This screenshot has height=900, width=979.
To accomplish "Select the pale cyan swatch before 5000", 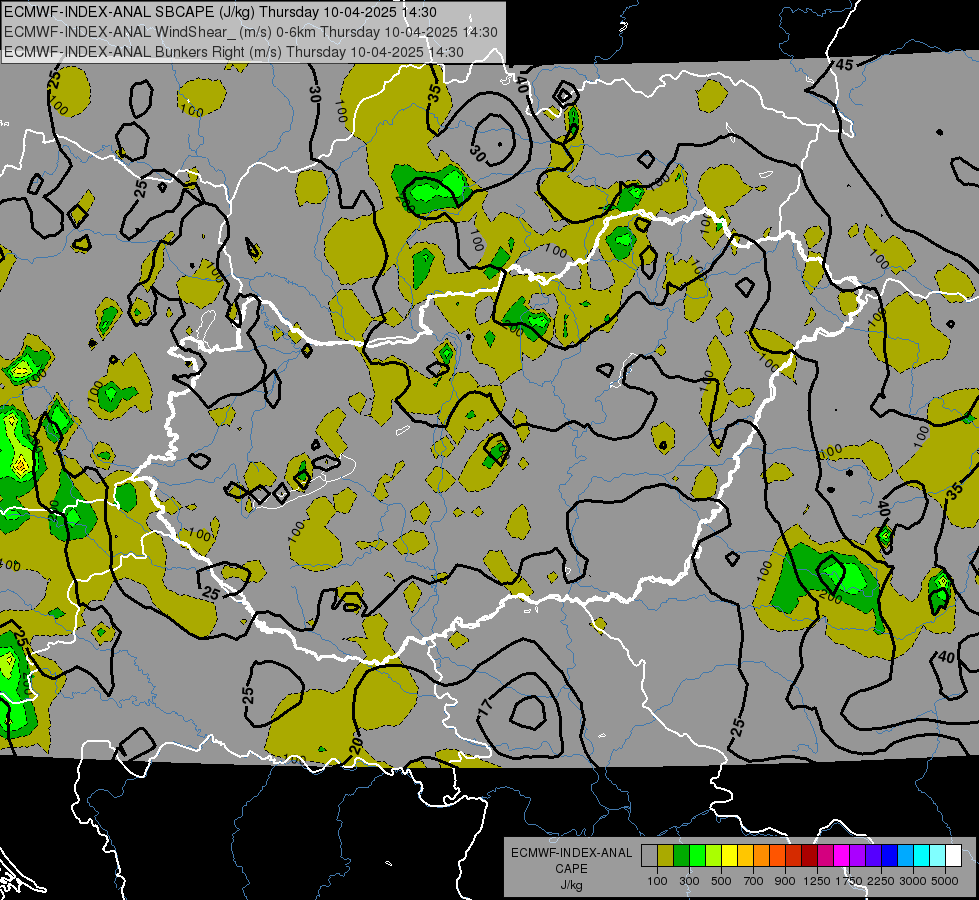I will (938, 856).
